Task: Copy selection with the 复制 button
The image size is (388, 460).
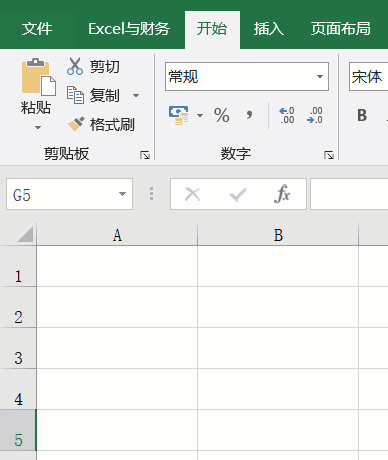Action: coord(93,95)
